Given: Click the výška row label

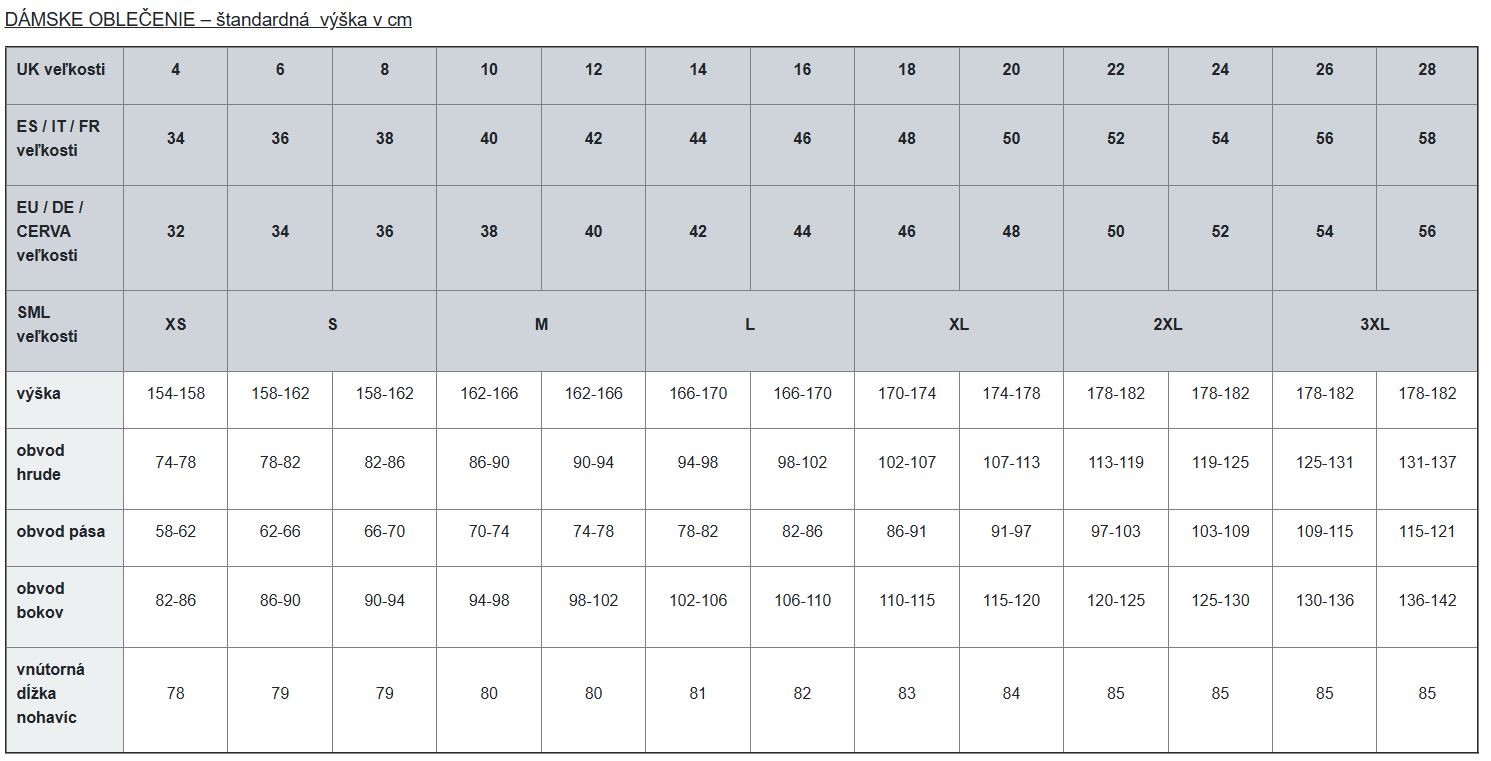Looking at the screenshot, I should 64,400.
